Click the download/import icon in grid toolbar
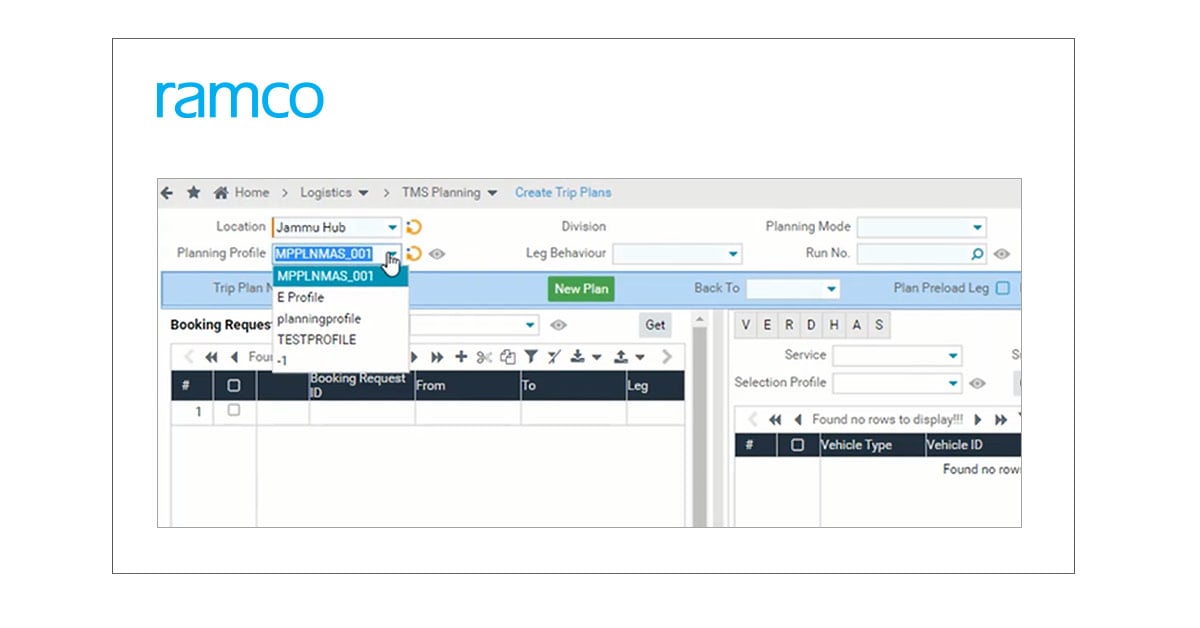The height and width of the screenshot is (628, 1200). tap(578, 357)
